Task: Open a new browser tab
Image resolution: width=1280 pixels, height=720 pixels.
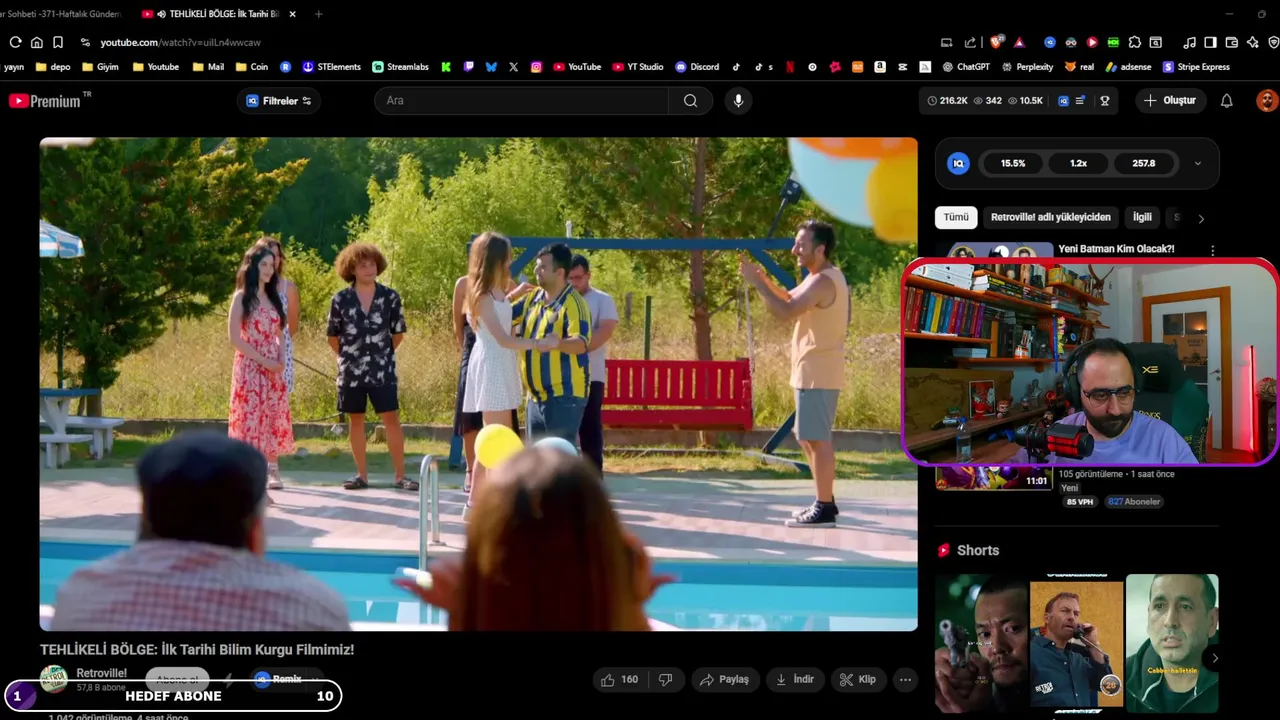Action: tap(319, 14)
